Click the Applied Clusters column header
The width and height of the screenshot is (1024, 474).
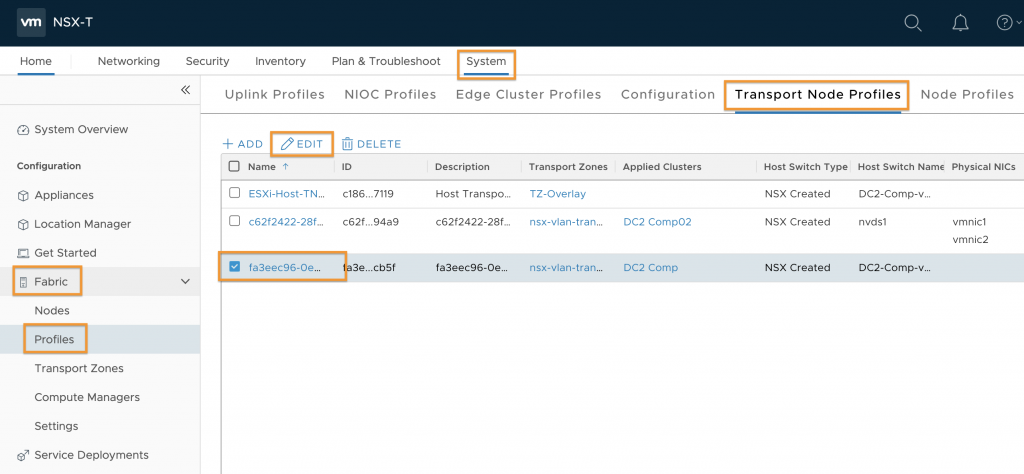[662, 166]
